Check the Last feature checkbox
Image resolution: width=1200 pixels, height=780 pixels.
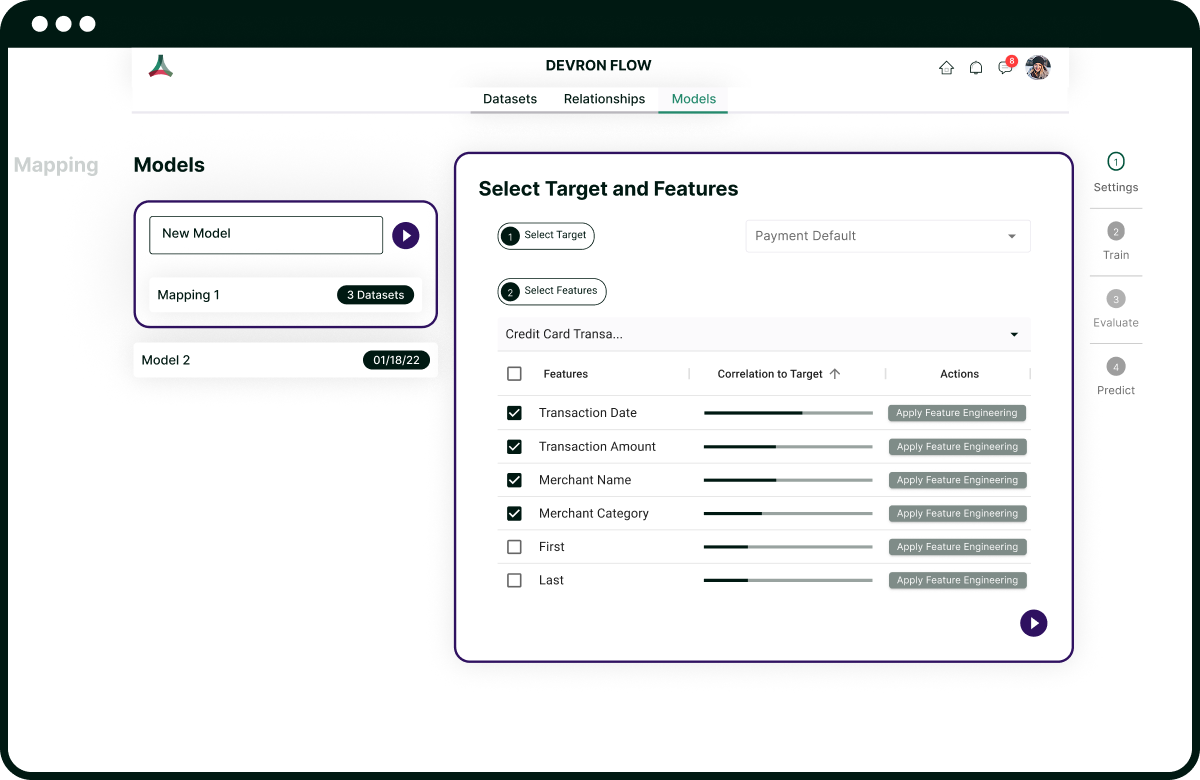tap(514, 580)
